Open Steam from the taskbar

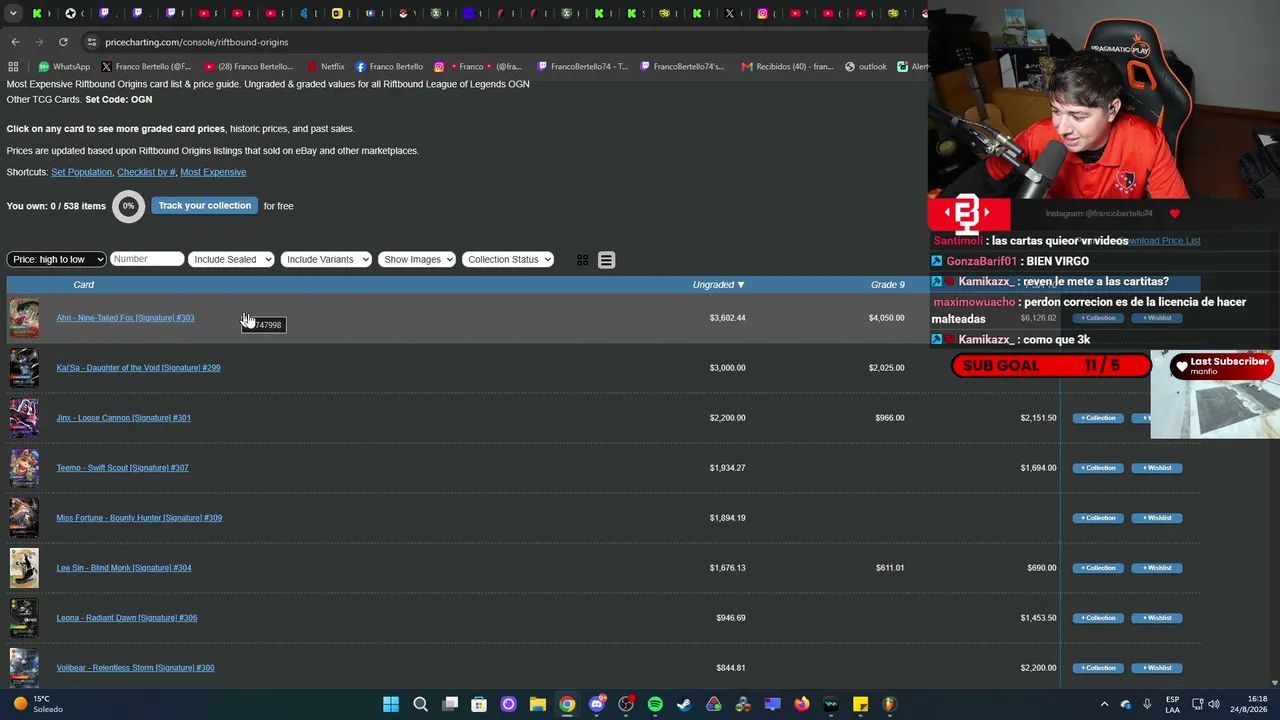click(684, 704)
